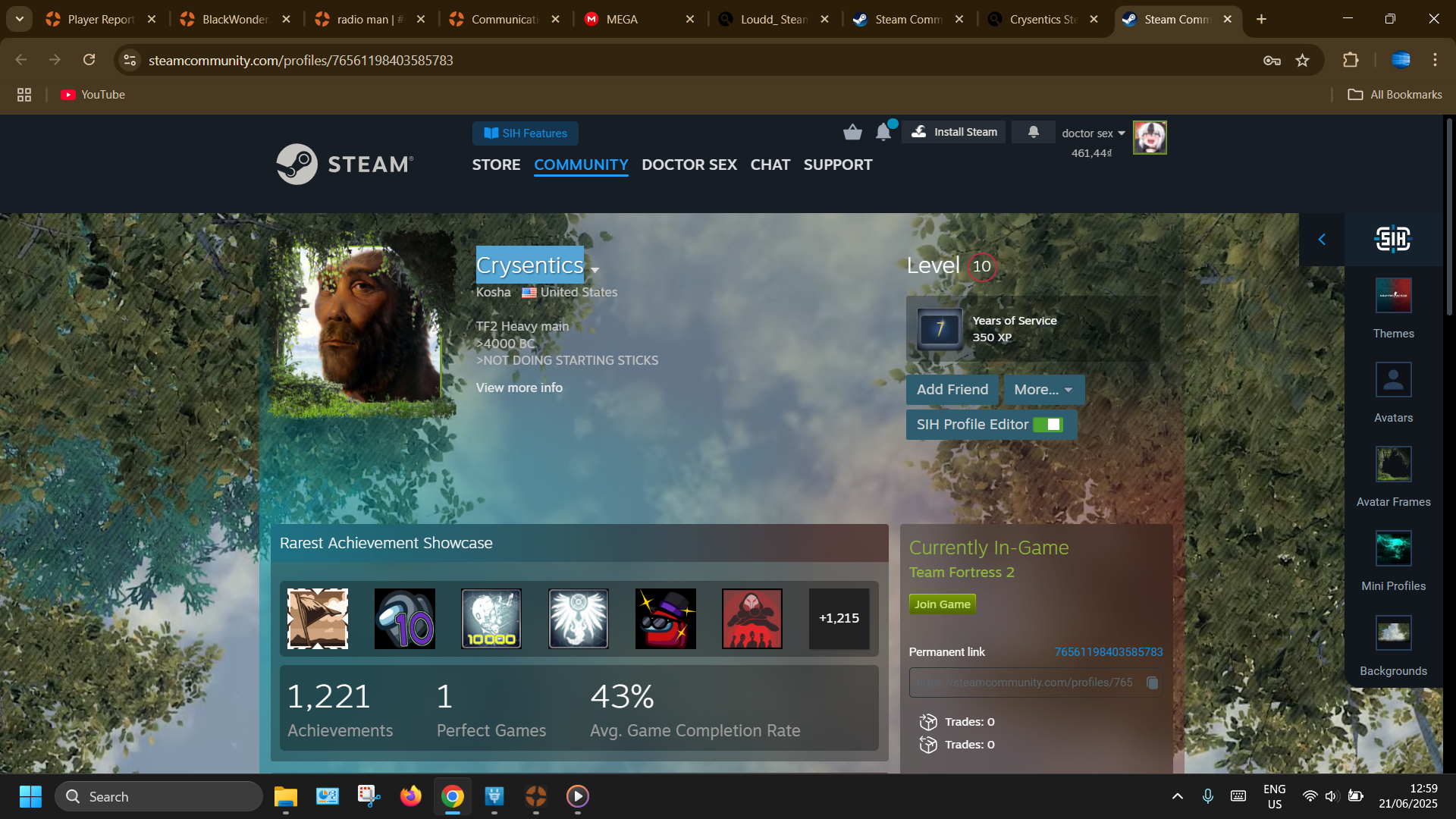Open the Team Fortress 2 game link
The image size is (1456, 819).
tap(962, 573)
